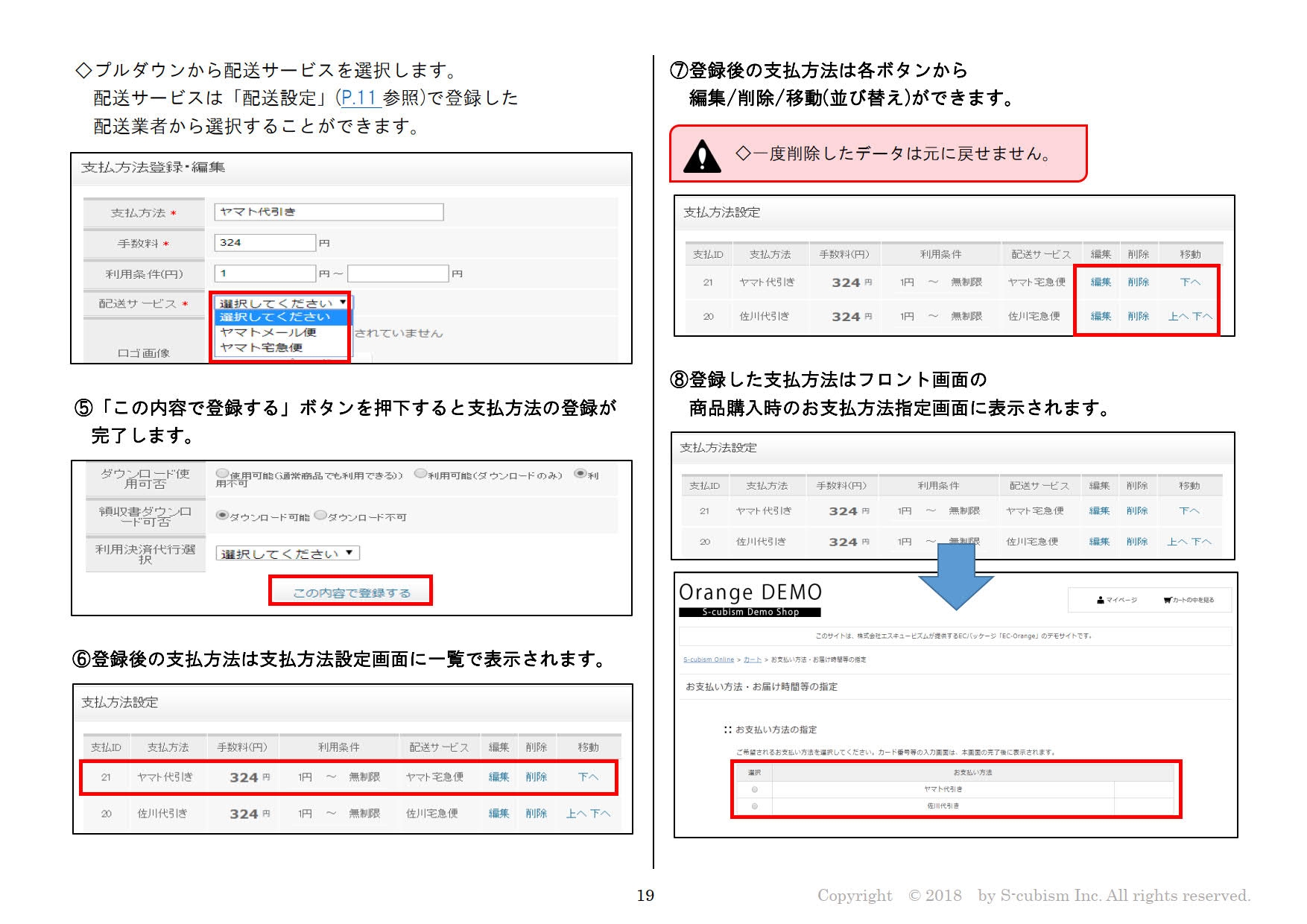The height and width of the screenshot is (924, 1307).
Task: Choose ヤマトメール便 from the dropdown list
Action: 268,332
